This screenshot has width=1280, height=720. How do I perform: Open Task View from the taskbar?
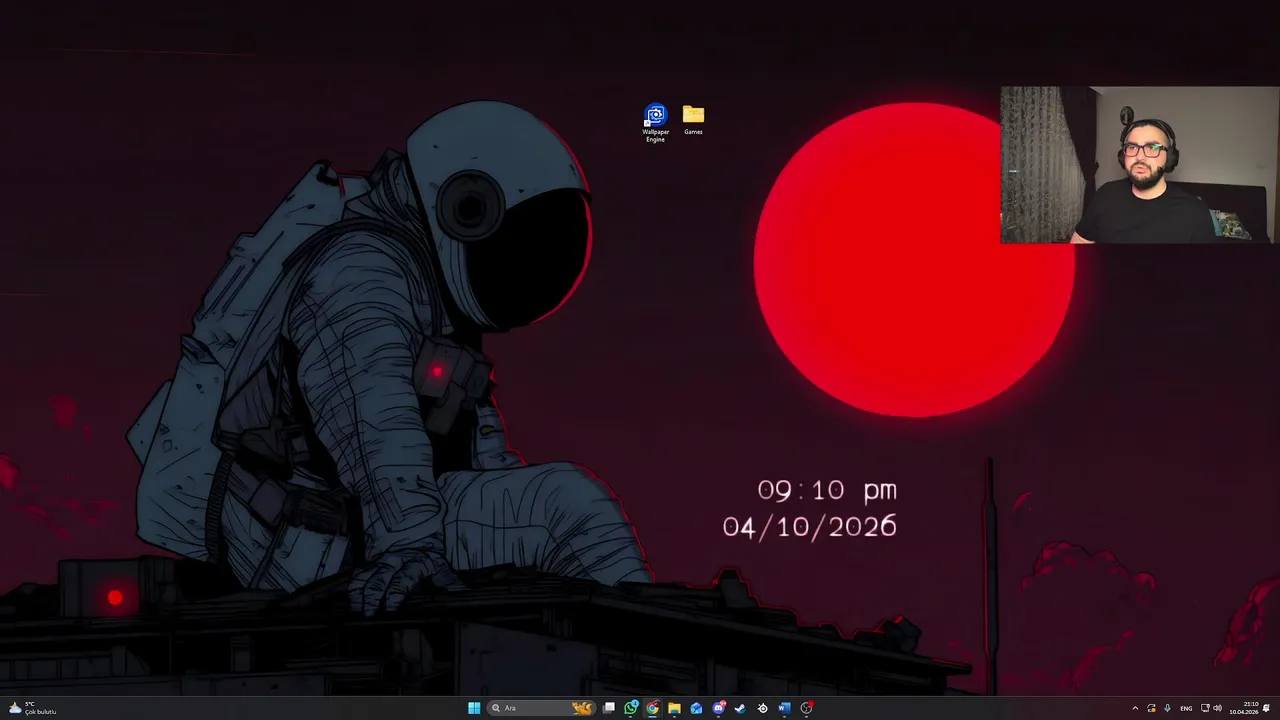pyautogui.click(x=609, y=708)
